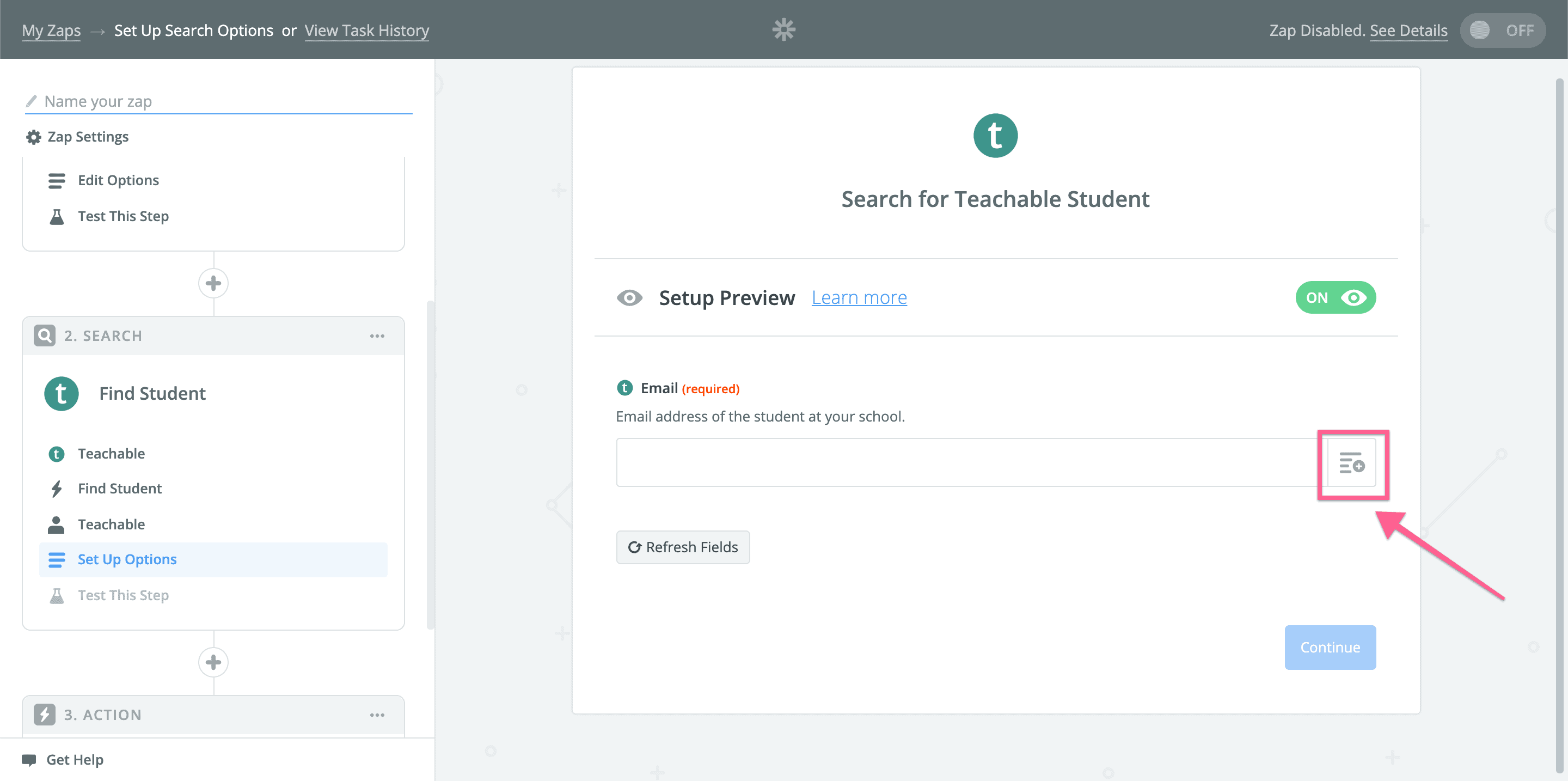This screenshot has width=1568, height=781.
Task: Click the Name your zap field
Action: pos(219,101)
